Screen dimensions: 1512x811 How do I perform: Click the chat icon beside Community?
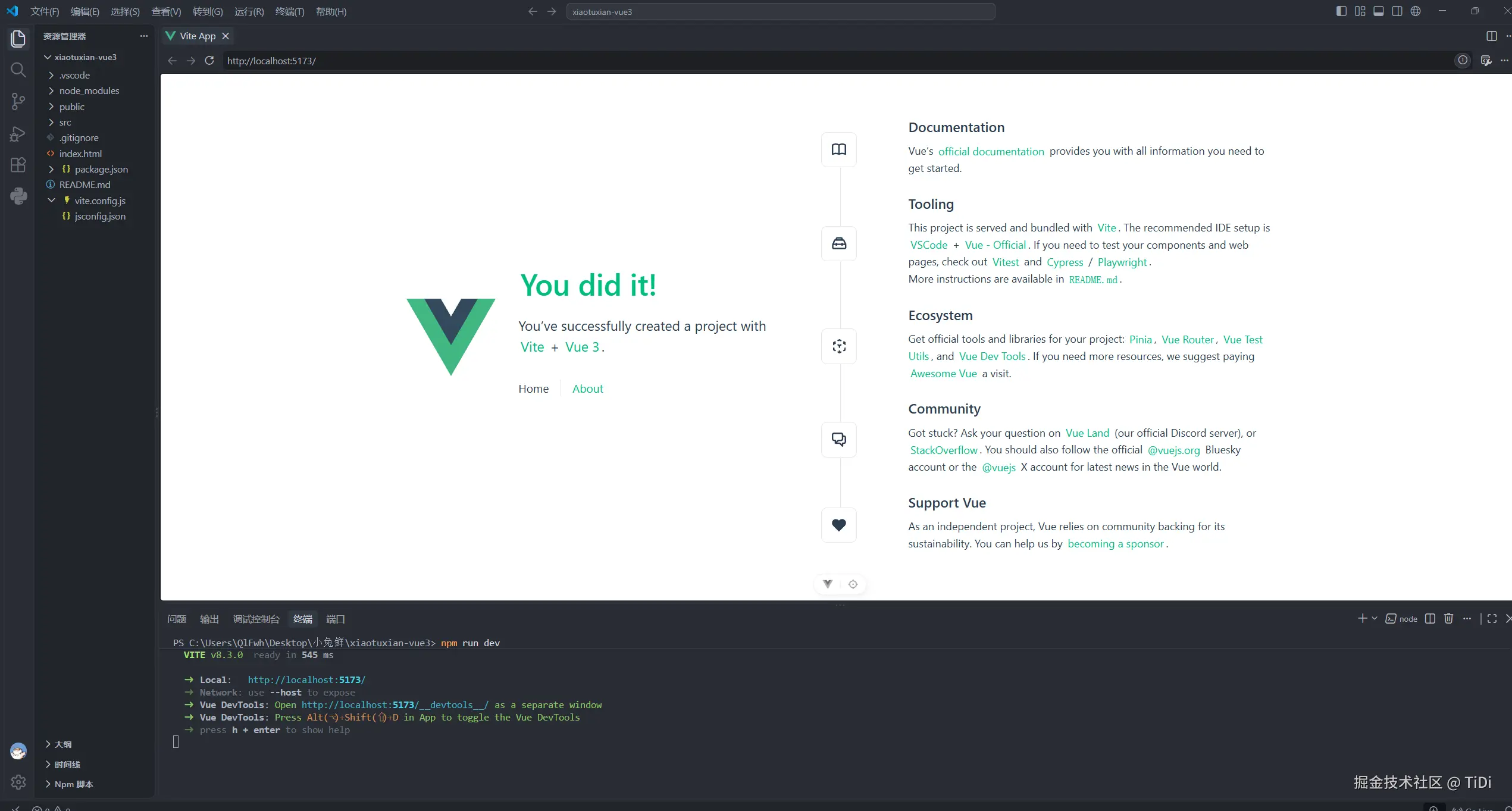click(x=839, y=439)
